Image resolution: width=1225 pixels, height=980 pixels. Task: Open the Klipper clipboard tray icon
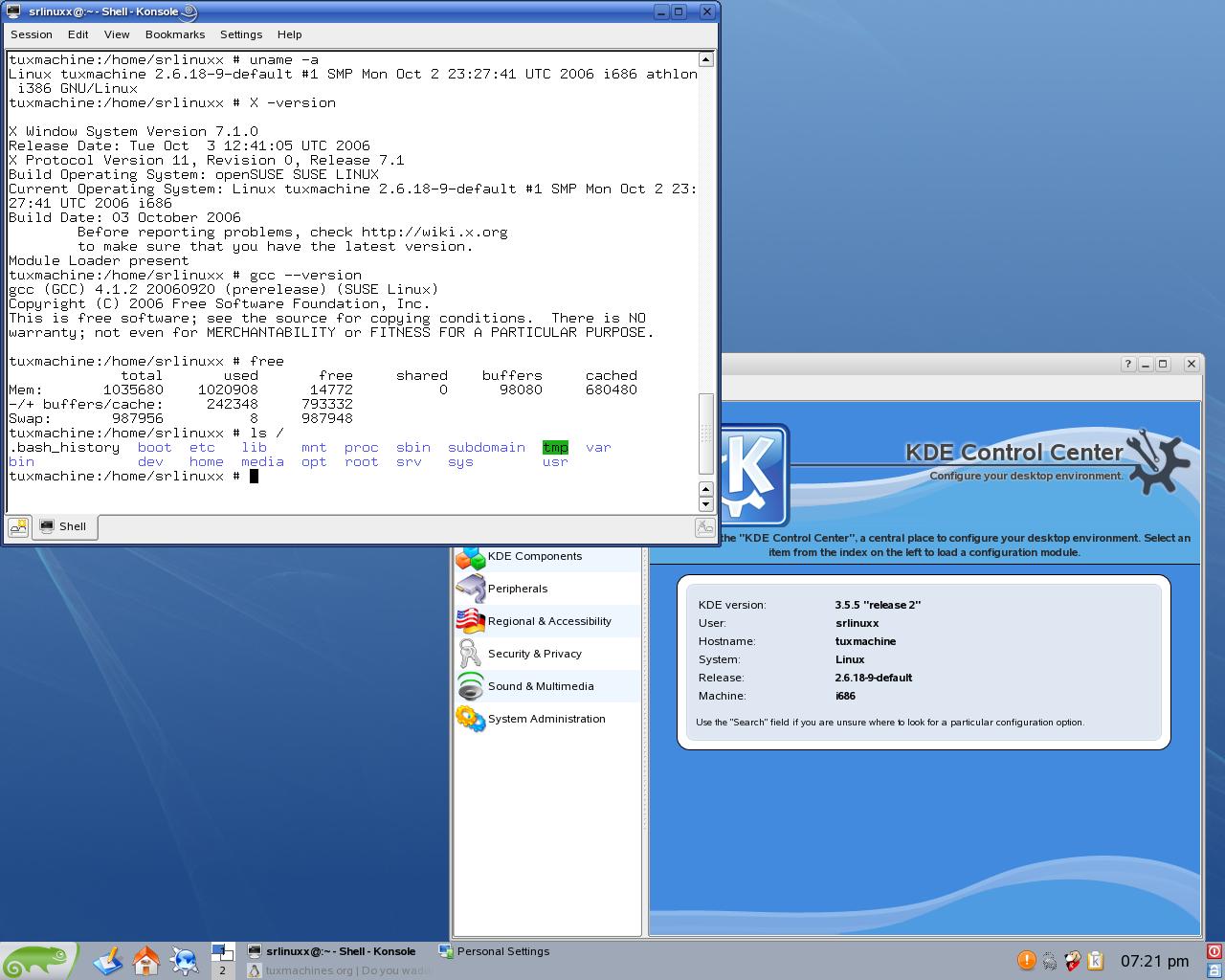pyautogui.click(x=1096, y=961)
